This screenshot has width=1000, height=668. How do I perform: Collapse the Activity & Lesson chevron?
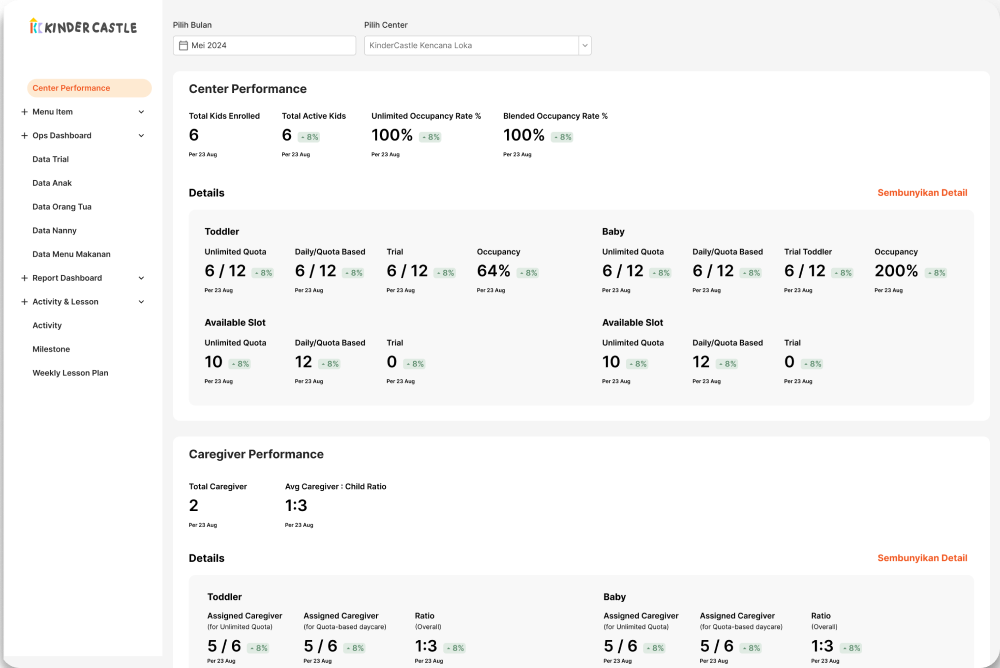pyautogui.click(x=141, y=302)
